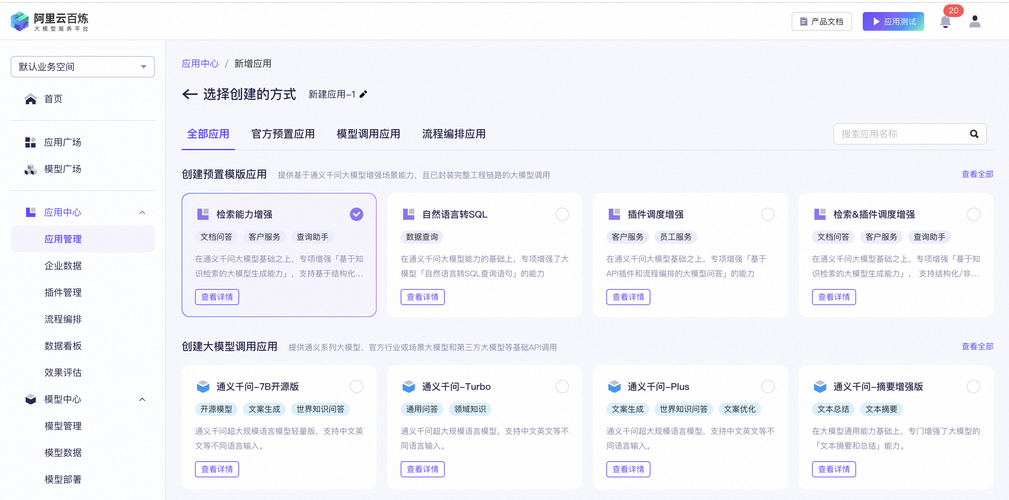Image resolution: width=1009 pixels, height=500 pixels.
Task: Click the 开源模型 tag on 7B开源版 card
Action: 217,409
